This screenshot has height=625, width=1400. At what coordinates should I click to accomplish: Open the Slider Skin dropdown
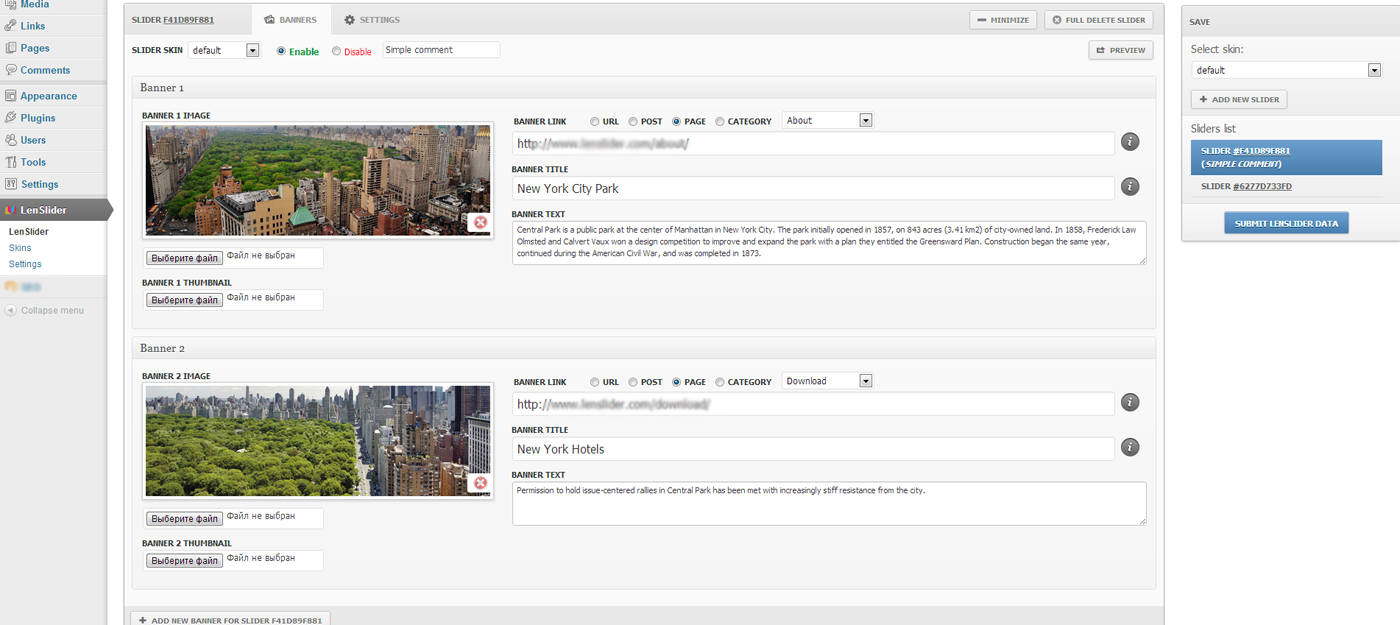pyautogui.click(x=224, y=50)
